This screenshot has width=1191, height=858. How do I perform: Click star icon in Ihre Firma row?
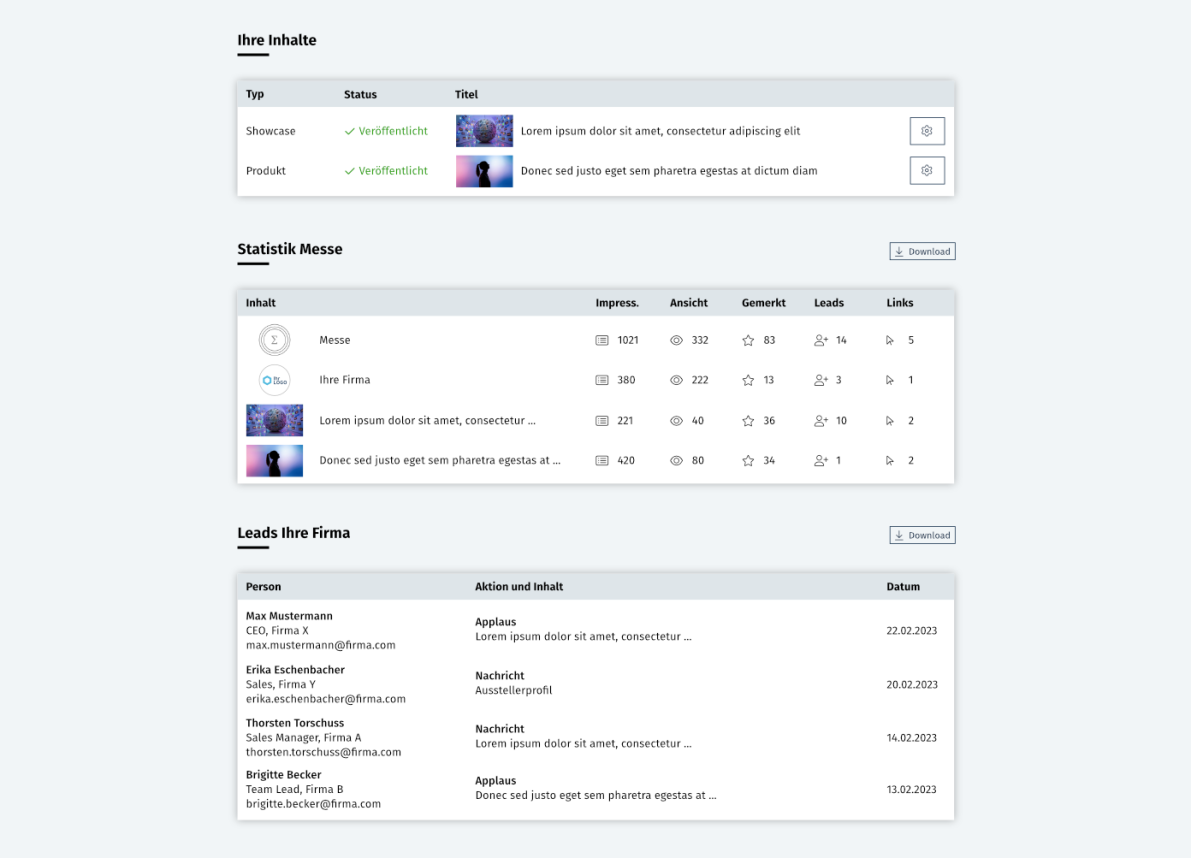pyautogui.click(x=748, y=380)
